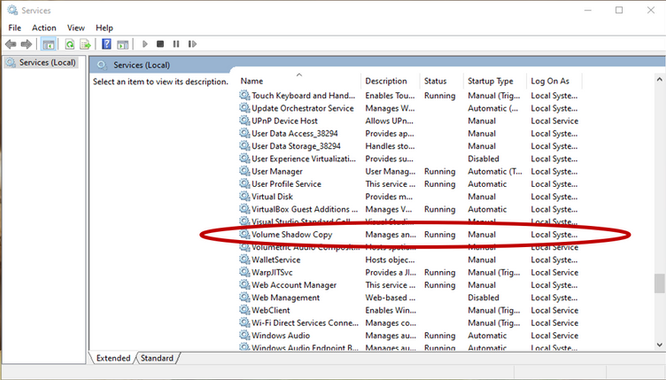This screenshot has height=380, width=666.
Task: Click gear icon beside Update Orchestrator Service
Action: pyautogui.click(x=244, y=108)
